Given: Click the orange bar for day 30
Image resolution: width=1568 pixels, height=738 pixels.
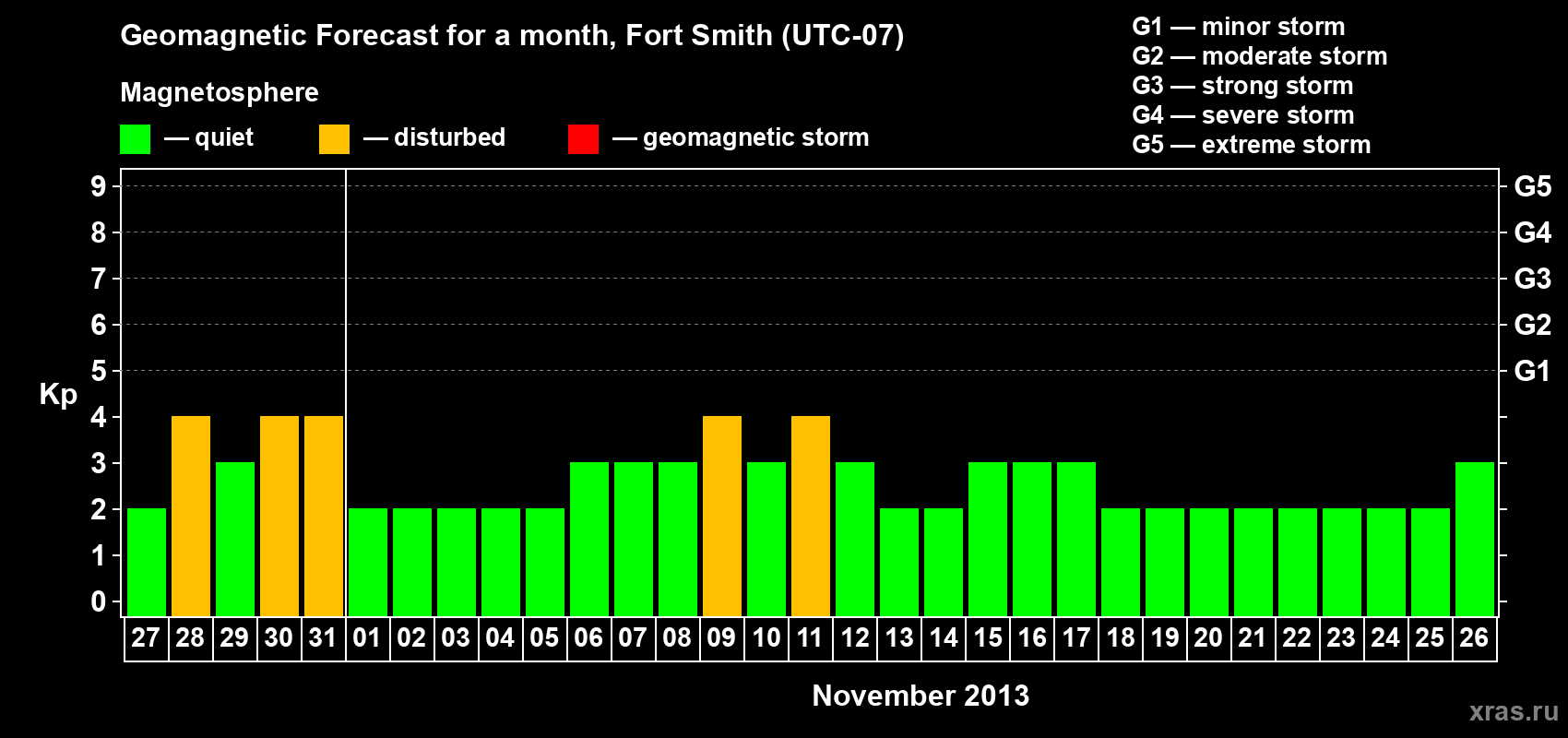Looking at the screenshot, I should coord(279,516).
